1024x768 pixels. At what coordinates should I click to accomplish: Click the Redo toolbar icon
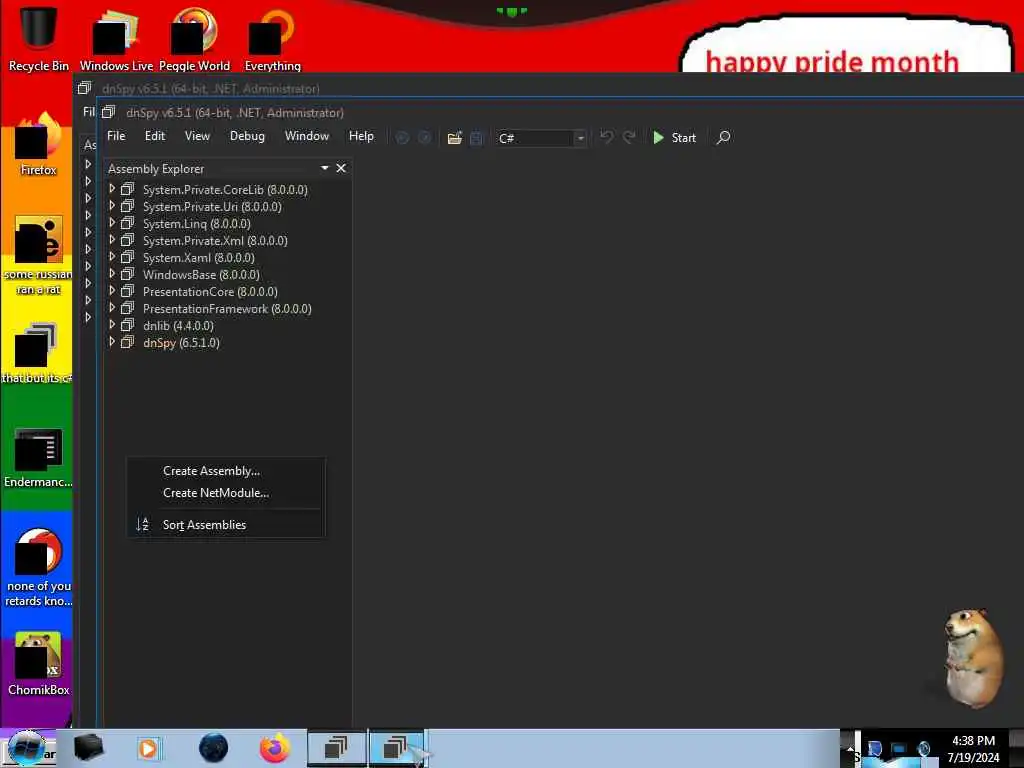point(629,137)
